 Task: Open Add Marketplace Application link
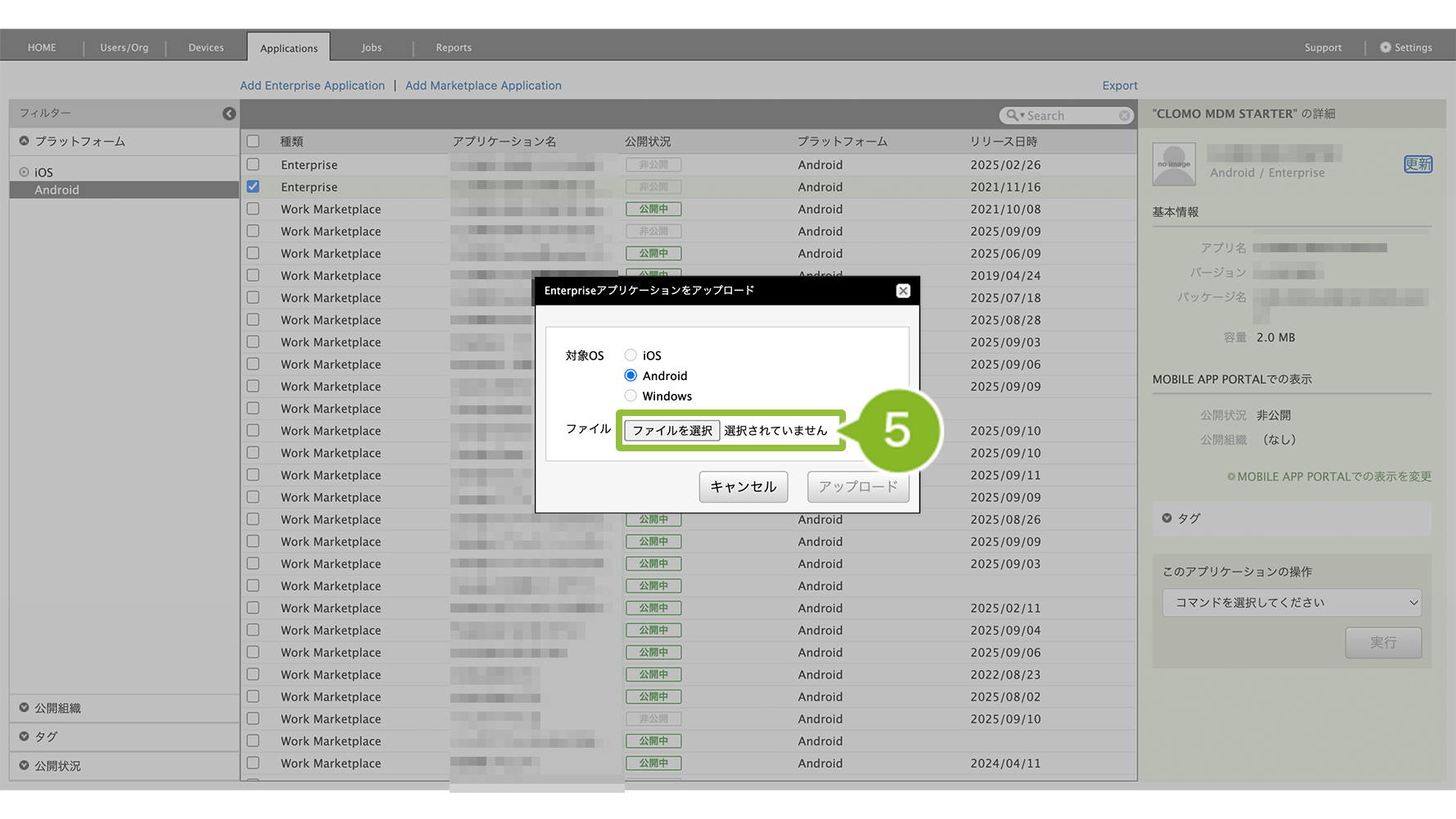(x=483, y=85)
